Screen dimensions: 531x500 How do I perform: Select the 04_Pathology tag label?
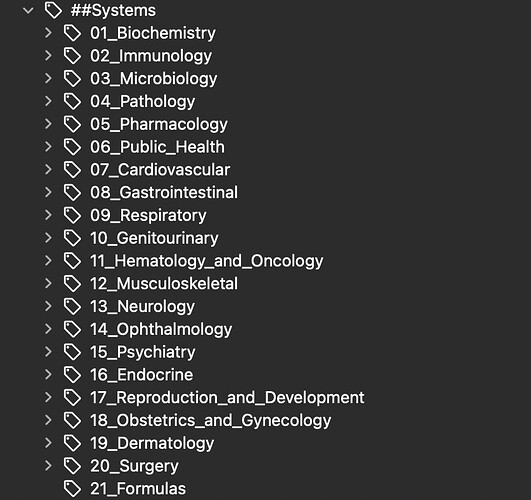click(143, 101)
